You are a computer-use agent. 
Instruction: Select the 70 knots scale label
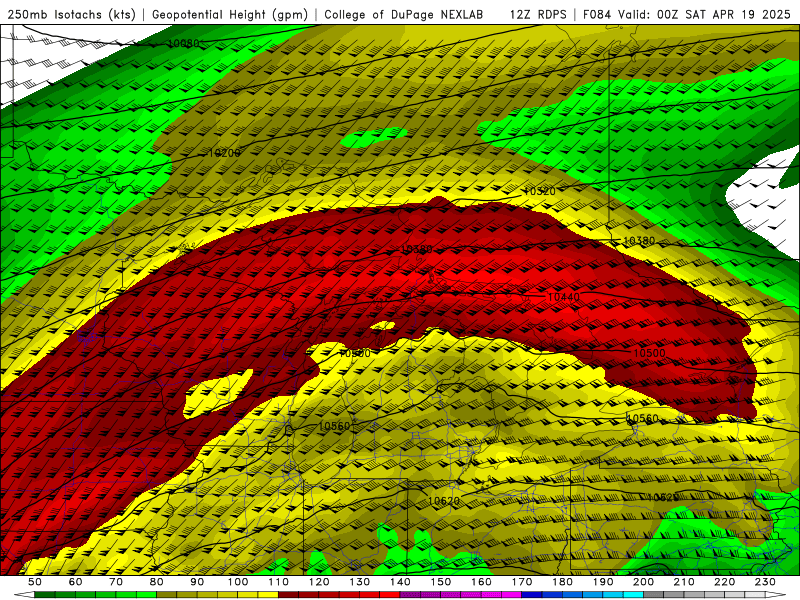pos(116,582)
